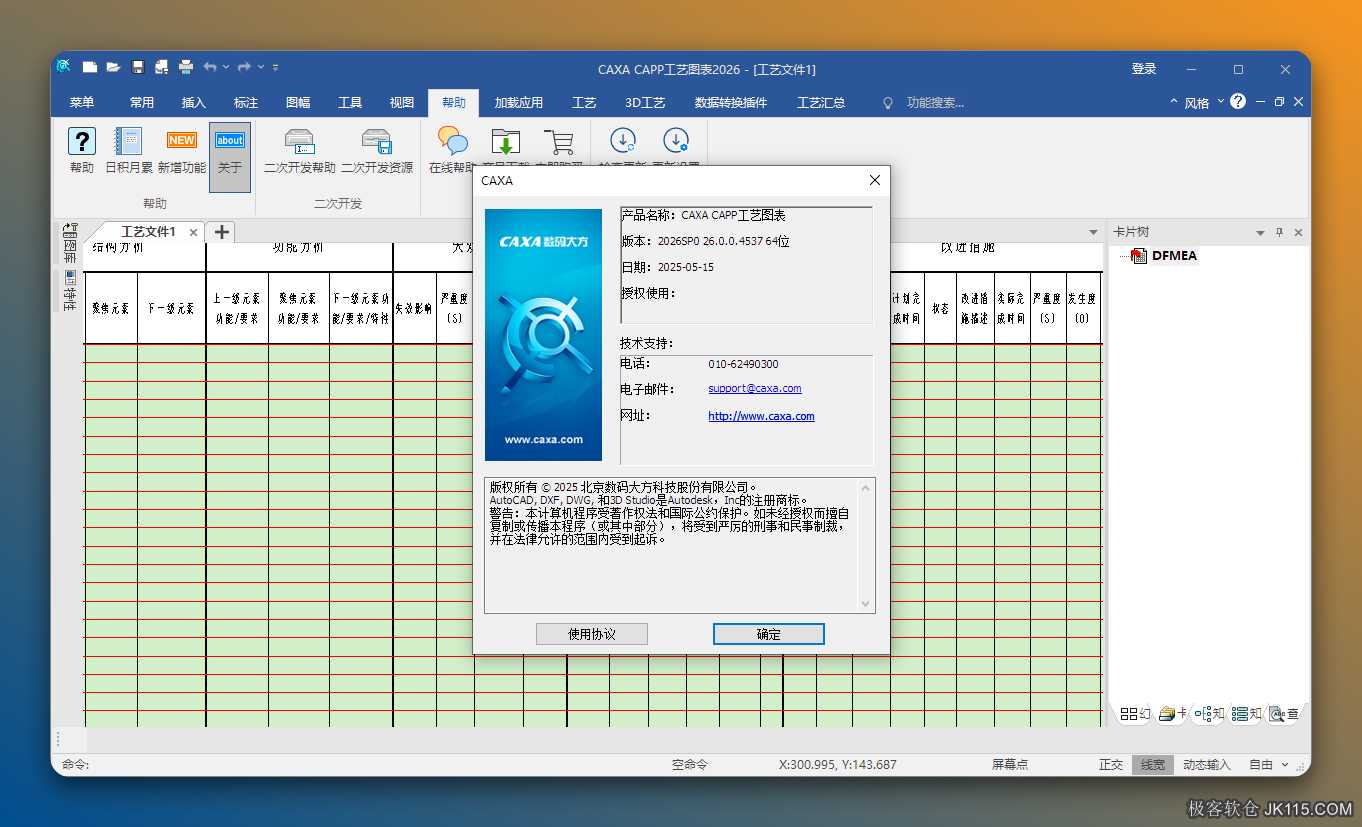Switch to 插入 ribbon tab
The height and width of the screenshot is (827, 1362).
coord(194,102)
